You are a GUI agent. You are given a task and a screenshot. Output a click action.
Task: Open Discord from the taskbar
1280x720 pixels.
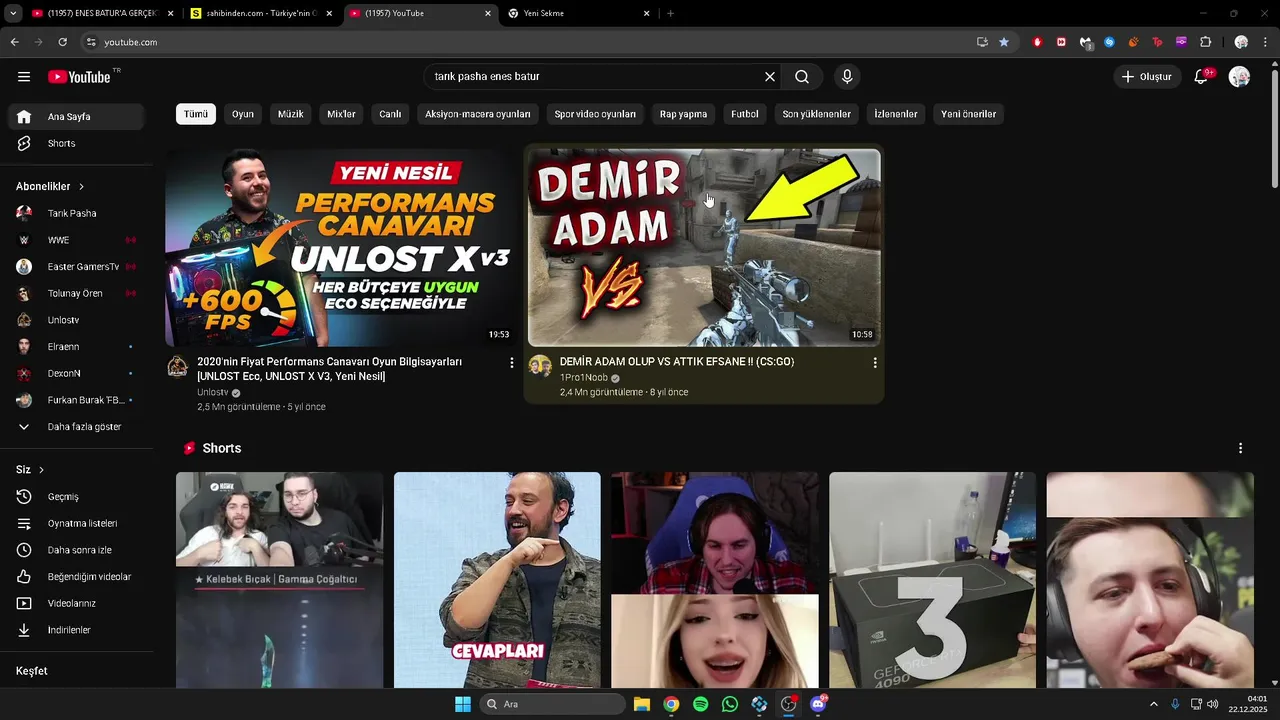[x=818, y=704]
